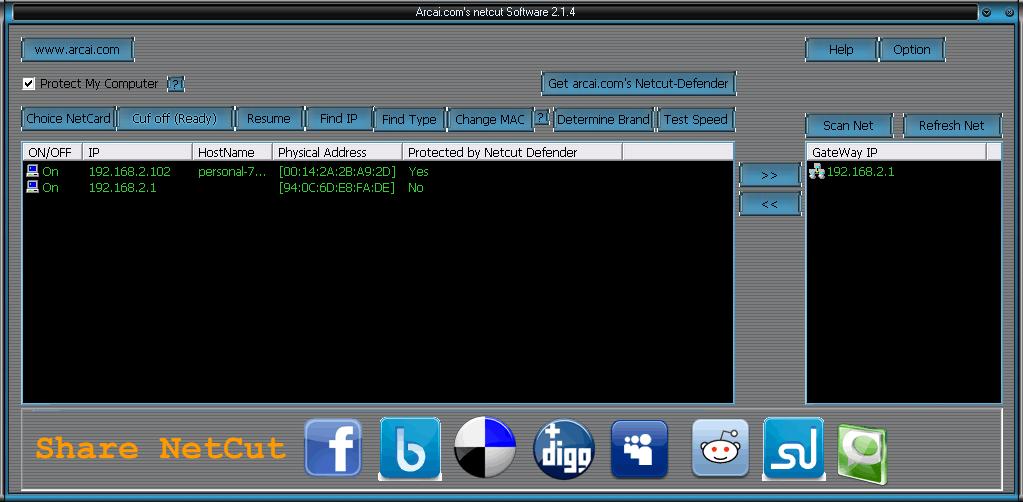Image resolution: width=1023 pixels, height=502 pixels.
Task: Move selection left with << button
Action: pyautogui.click(x=769, y=204)
